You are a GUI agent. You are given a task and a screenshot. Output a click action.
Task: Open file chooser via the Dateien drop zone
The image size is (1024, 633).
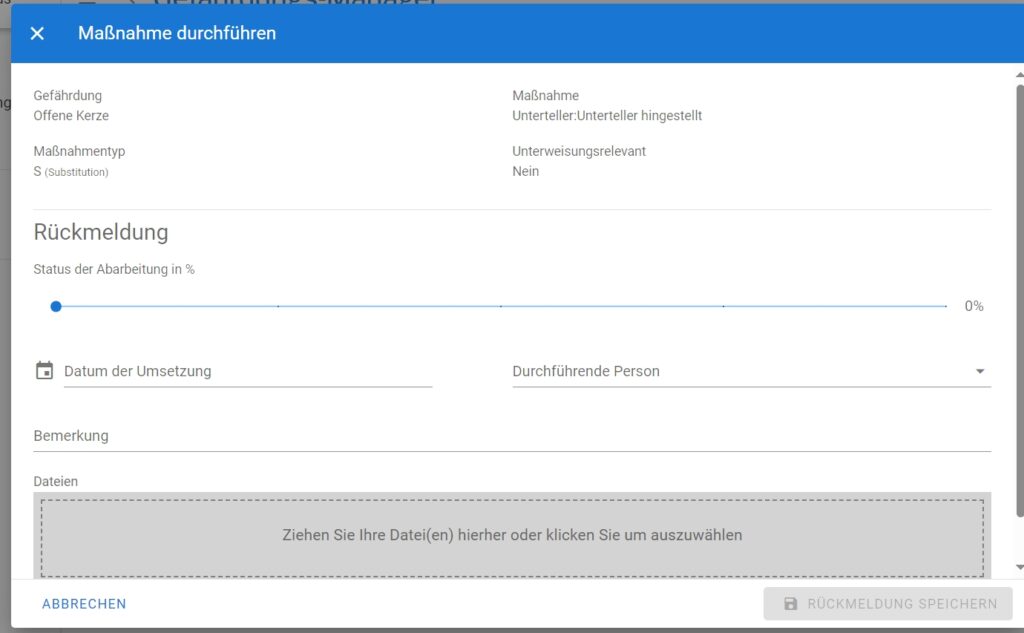511,535
